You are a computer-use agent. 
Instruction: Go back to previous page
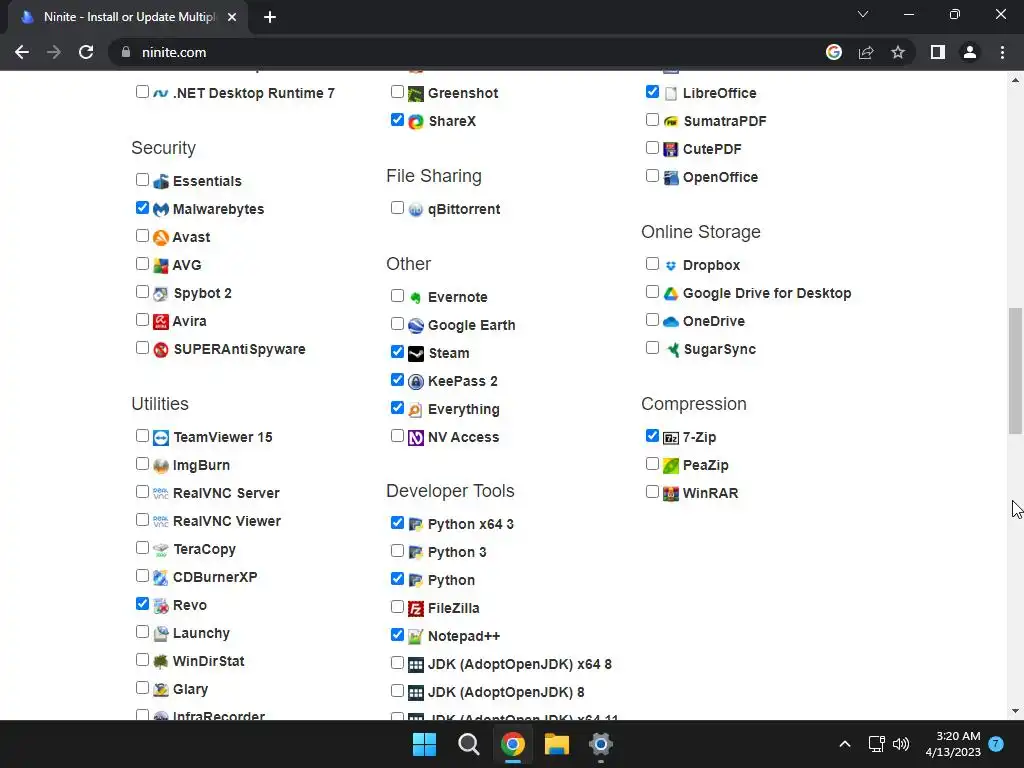click(x=22, y=52)
